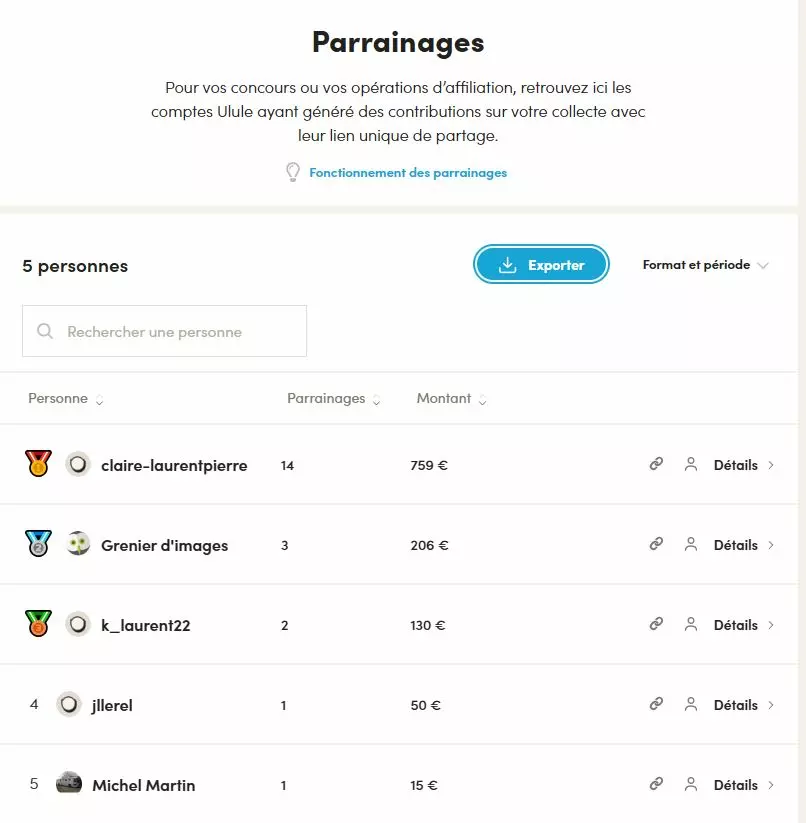
Task: Click the lightbulb icon beside Fonctionnement des parrainages
Action: tap(293, 172)
